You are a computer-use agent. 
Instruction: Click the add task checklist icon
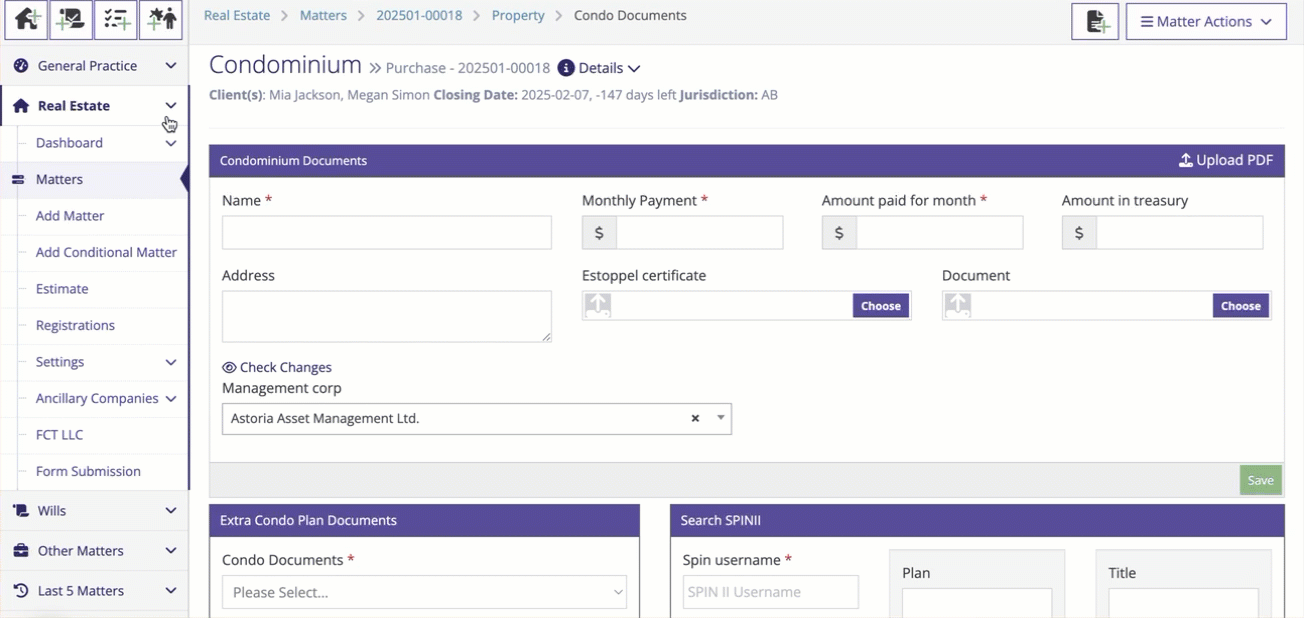(116, 19)
